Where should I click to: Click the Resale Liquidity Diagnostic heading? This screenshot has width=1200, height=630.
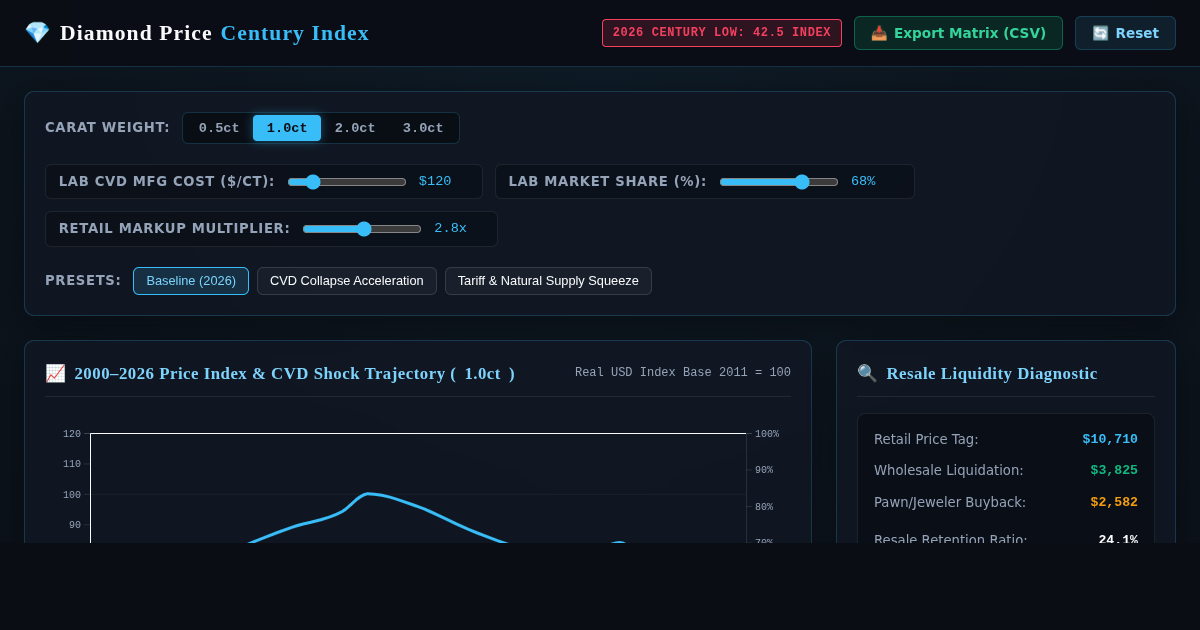(992, 373)
